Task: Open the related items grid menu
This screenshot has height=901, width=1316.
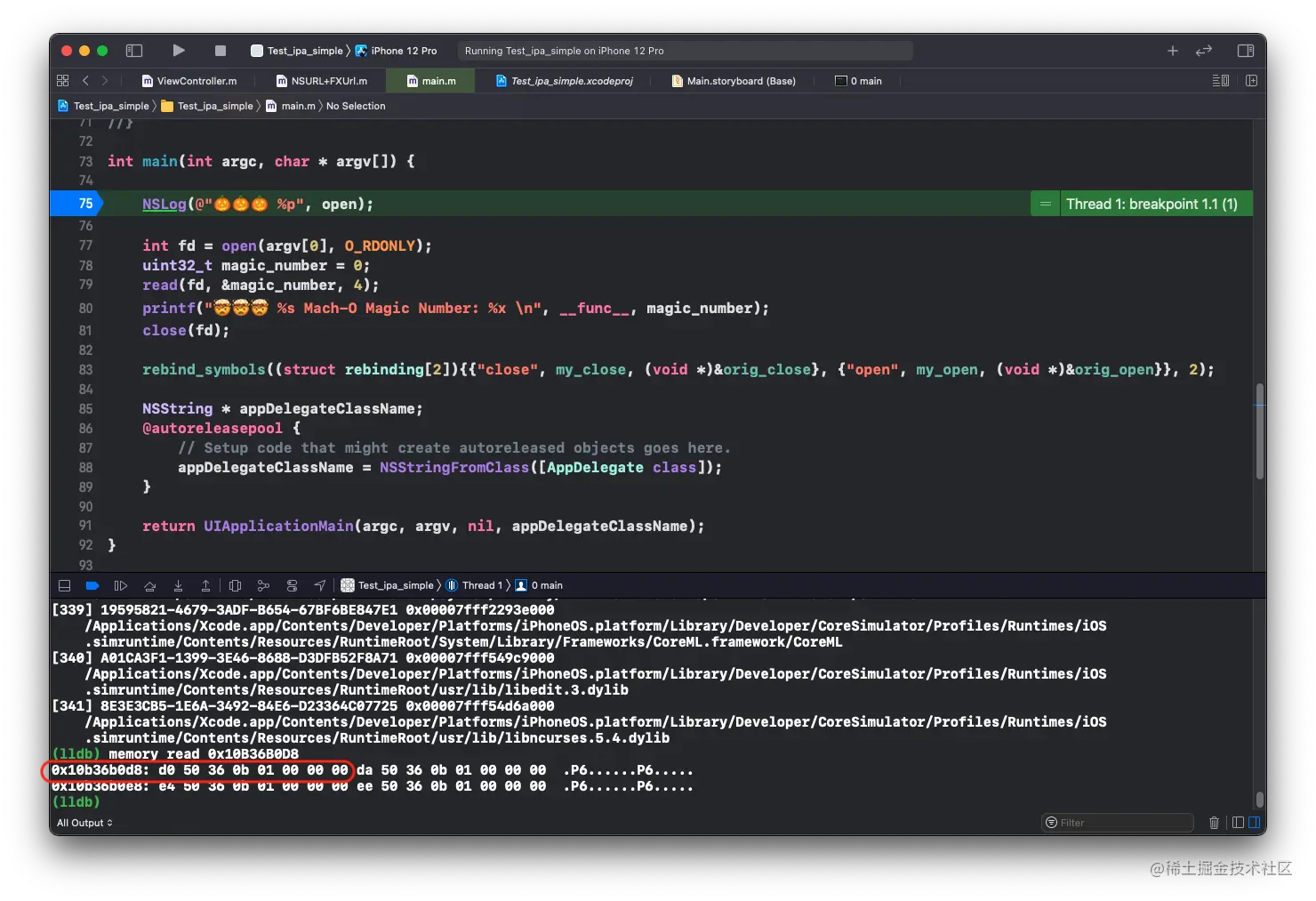Action: [62, 81]
